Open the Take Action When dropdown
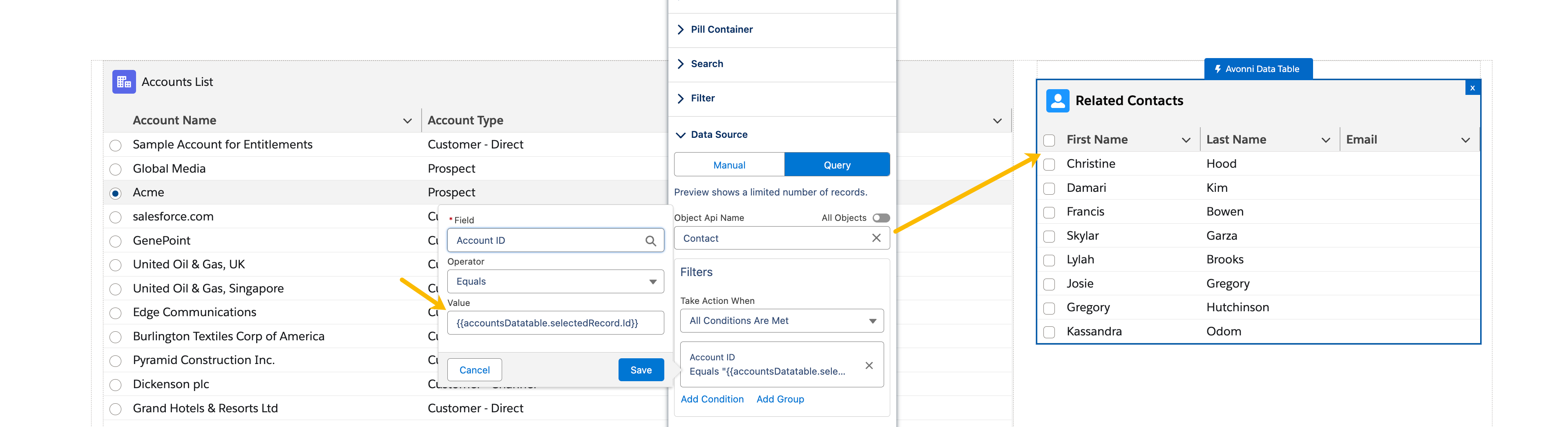1568x427 pixels. point(782,321)
